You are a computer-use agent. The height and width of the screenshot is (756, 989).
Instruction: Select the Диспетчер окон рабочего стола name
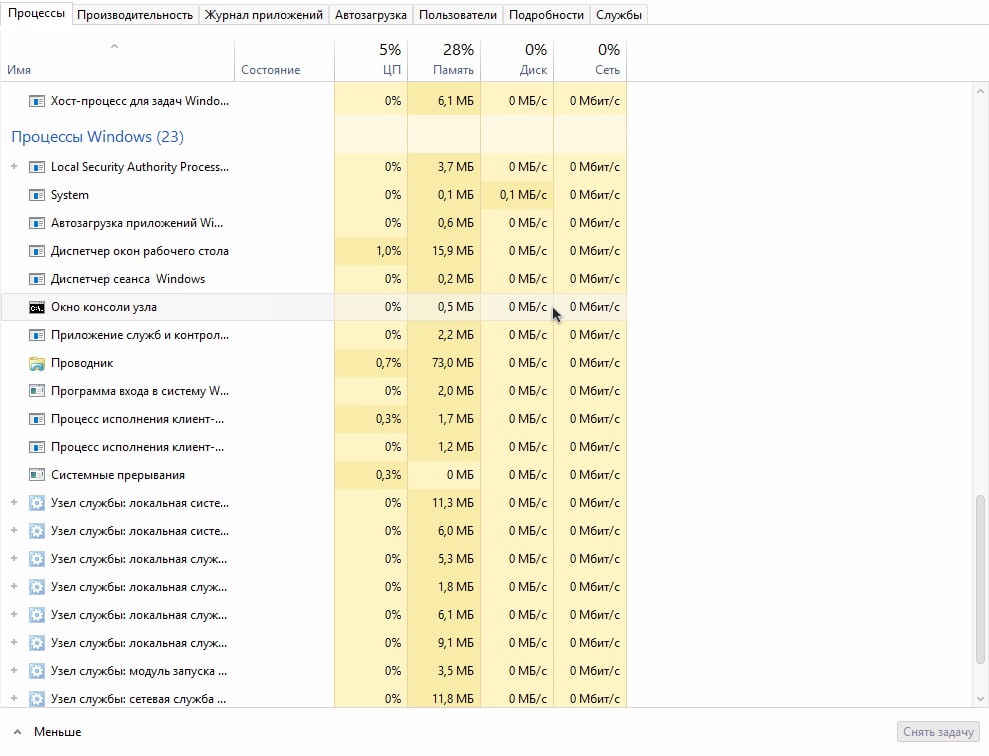pyautogui.click(x=140, y=251)
